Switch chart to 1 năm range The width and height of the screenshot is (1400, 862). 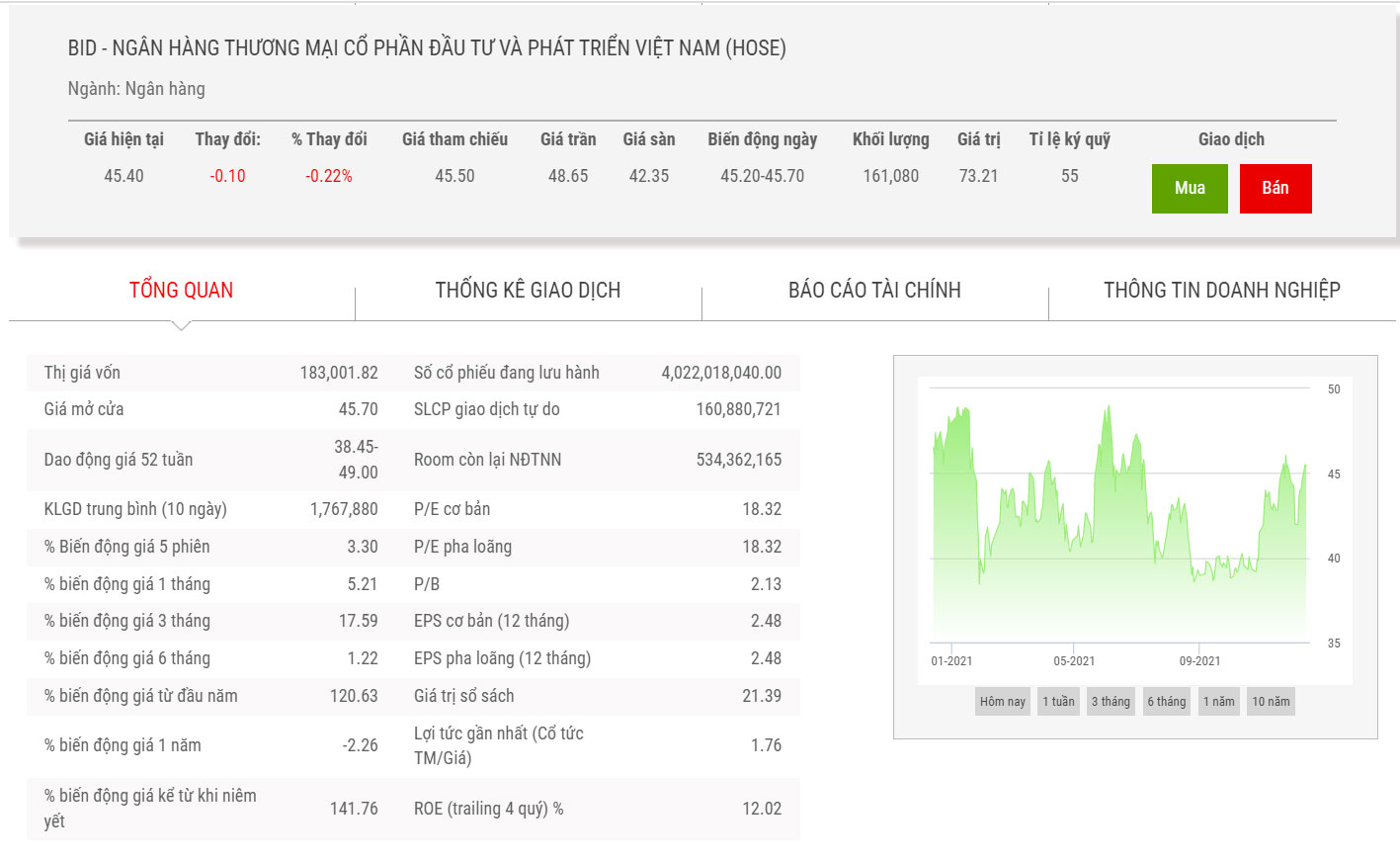coord(1218,702)
